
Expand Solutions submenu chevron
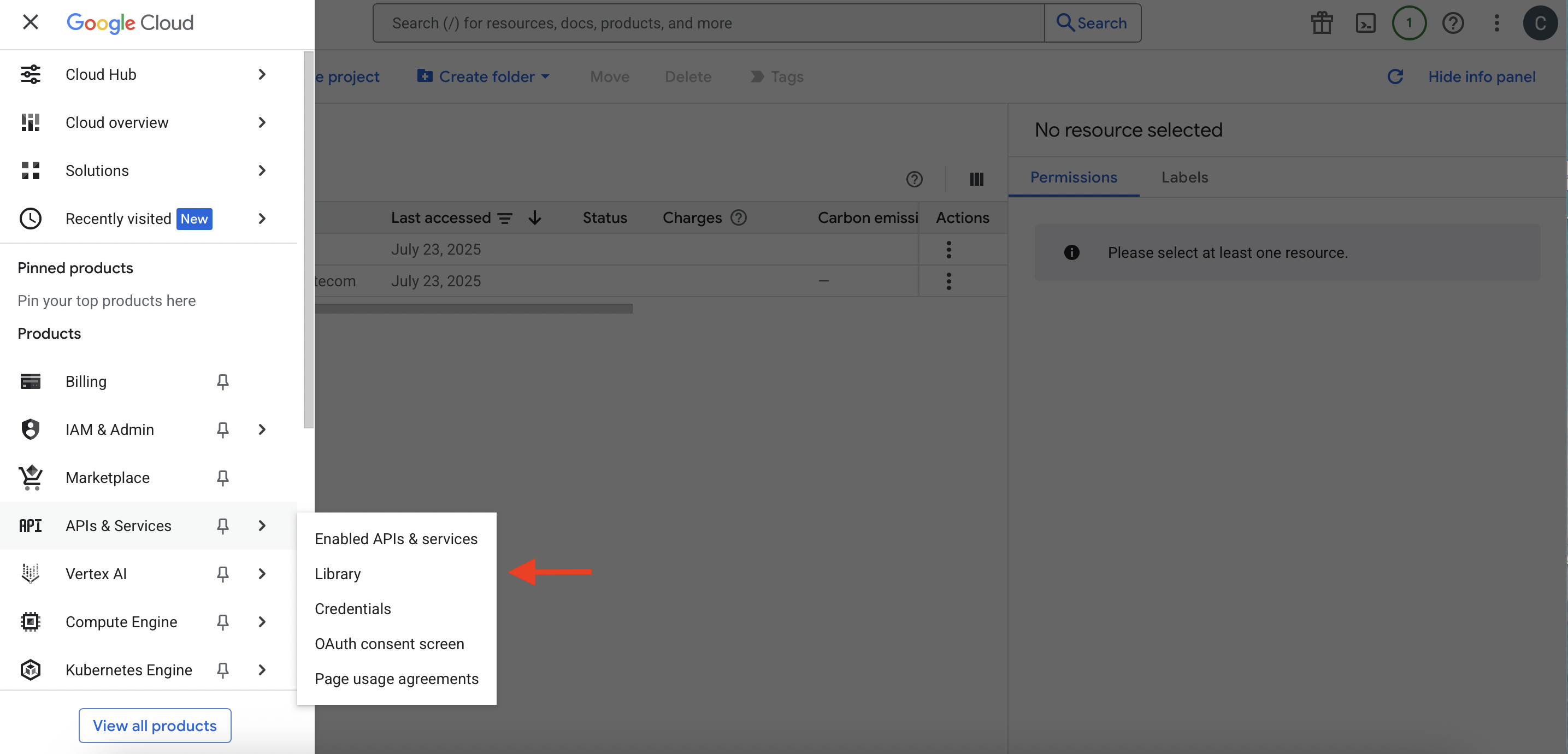coord(262,170)
